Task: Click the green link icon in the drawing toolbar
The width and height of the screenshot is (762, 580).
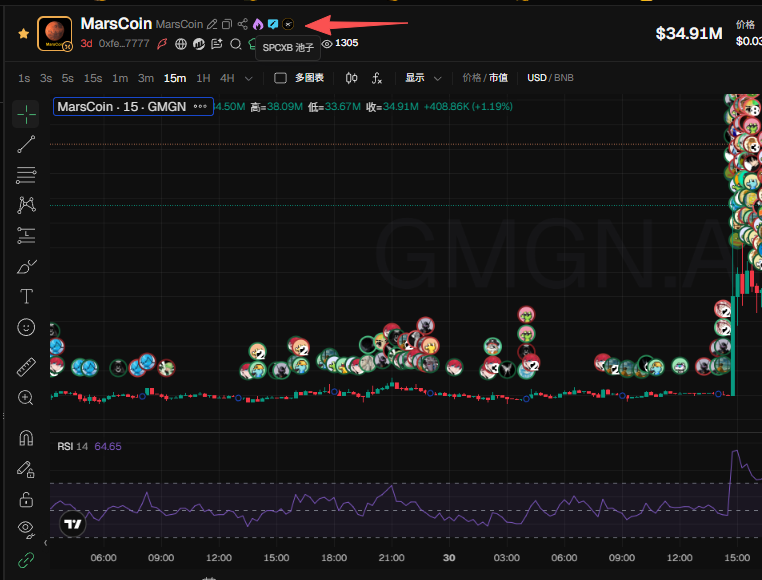Action: coord(26,560)
